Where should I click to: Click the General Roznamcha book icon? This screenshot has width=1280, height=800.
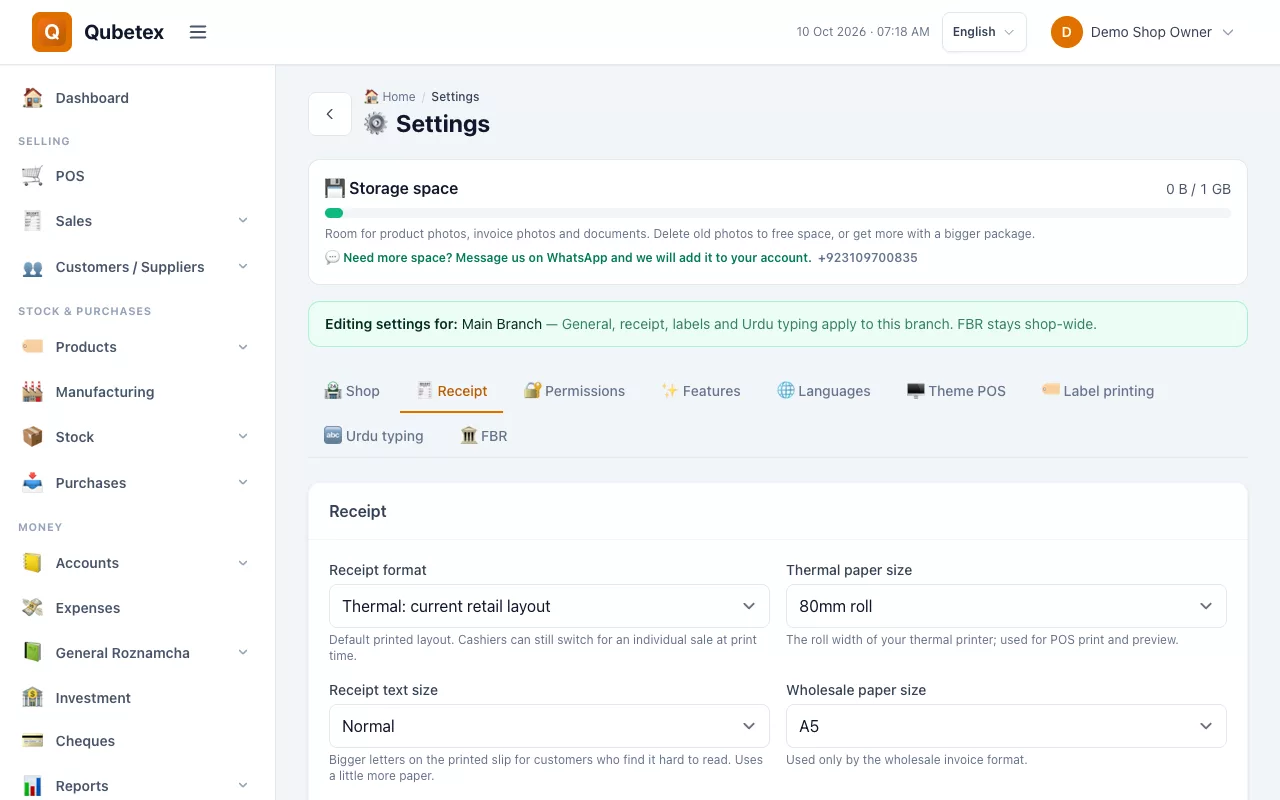pos(33,653)
